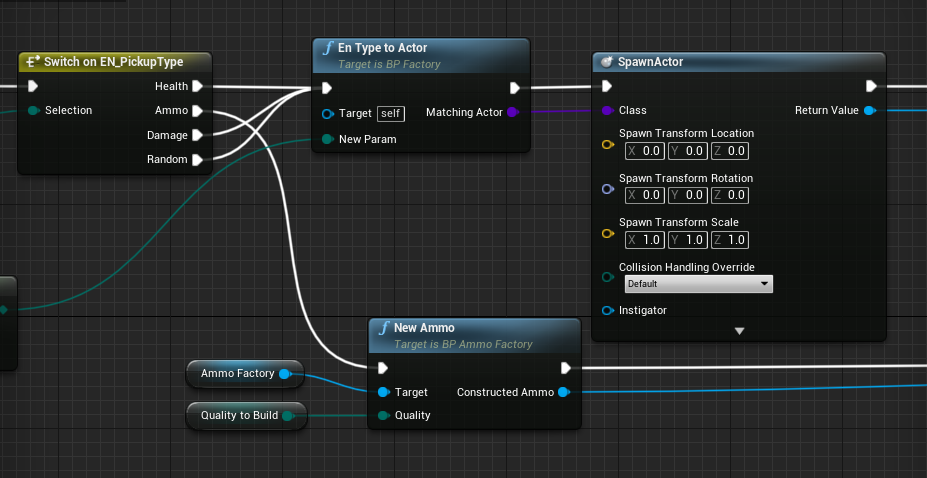The image size is (927, 478).
Task: Select the Quality to Build variable node
Action: [239, 415]
